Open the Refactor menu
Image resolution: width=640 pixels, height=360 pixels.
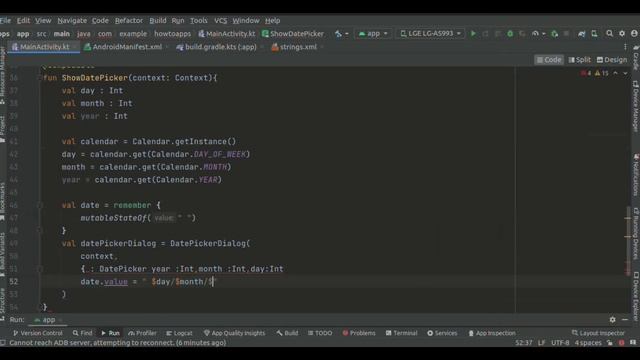(x=129, y=20)
